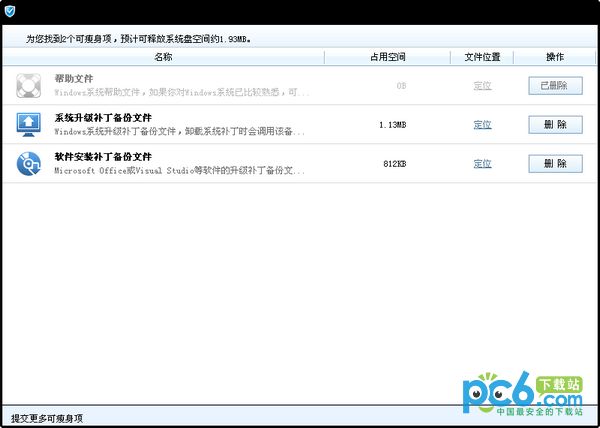Select the 帮助文件 row title

(x=74, y=79)
